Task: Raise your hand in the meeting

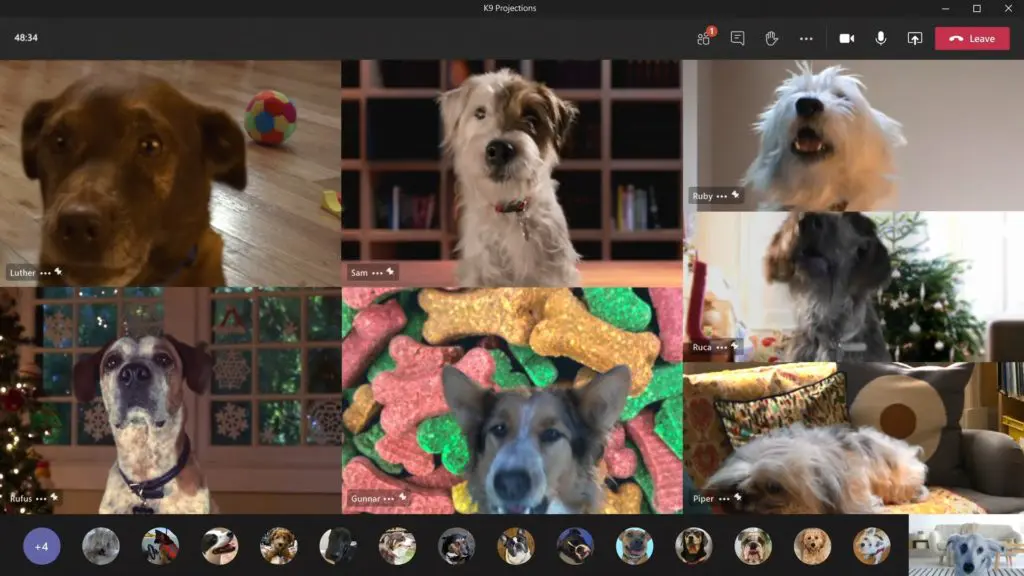Action: pyautogui.click(x=771, y=39)
